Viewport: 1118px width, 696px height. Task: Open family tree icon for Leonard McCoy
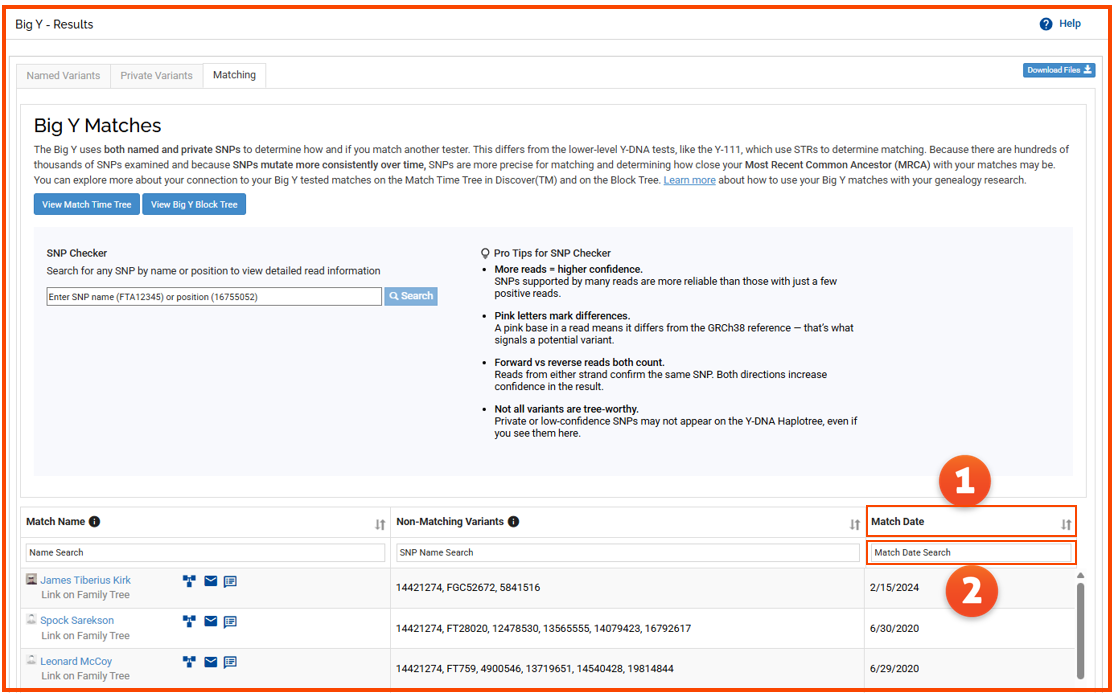click(189, 662)
